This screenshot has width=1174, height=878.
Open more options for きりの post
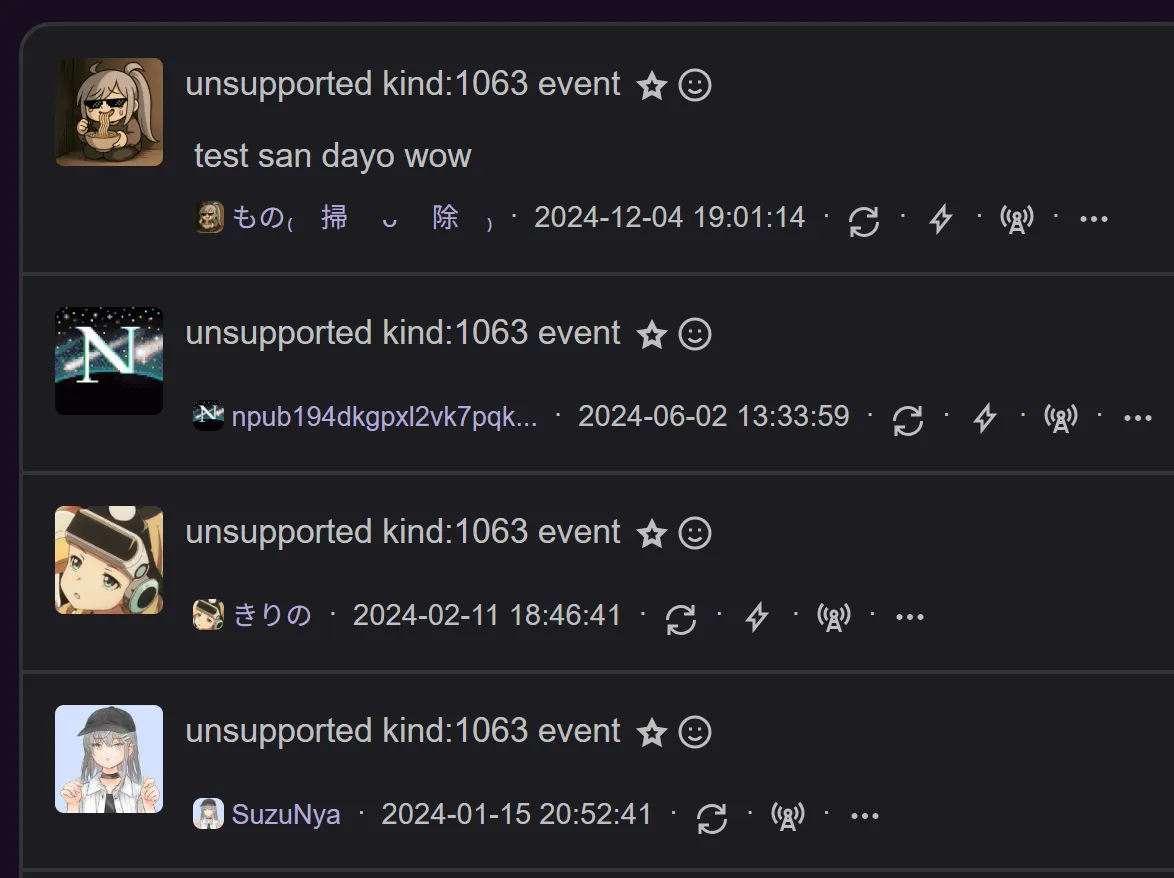(910, 617)
